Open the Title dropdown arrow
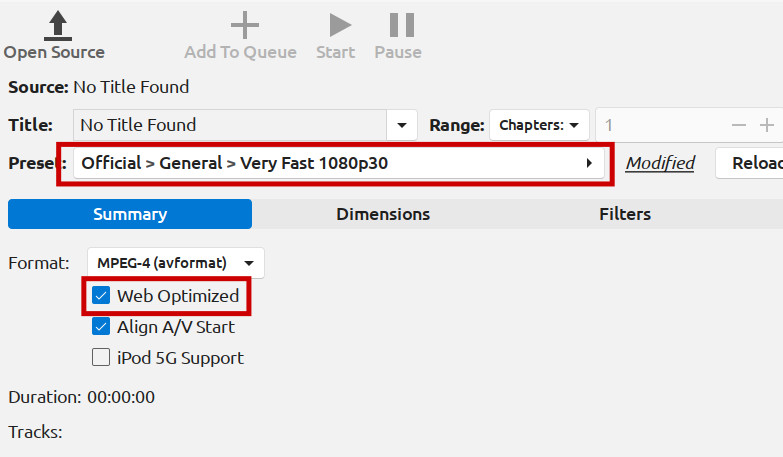 pyautogui.click(x=402, y=125)
